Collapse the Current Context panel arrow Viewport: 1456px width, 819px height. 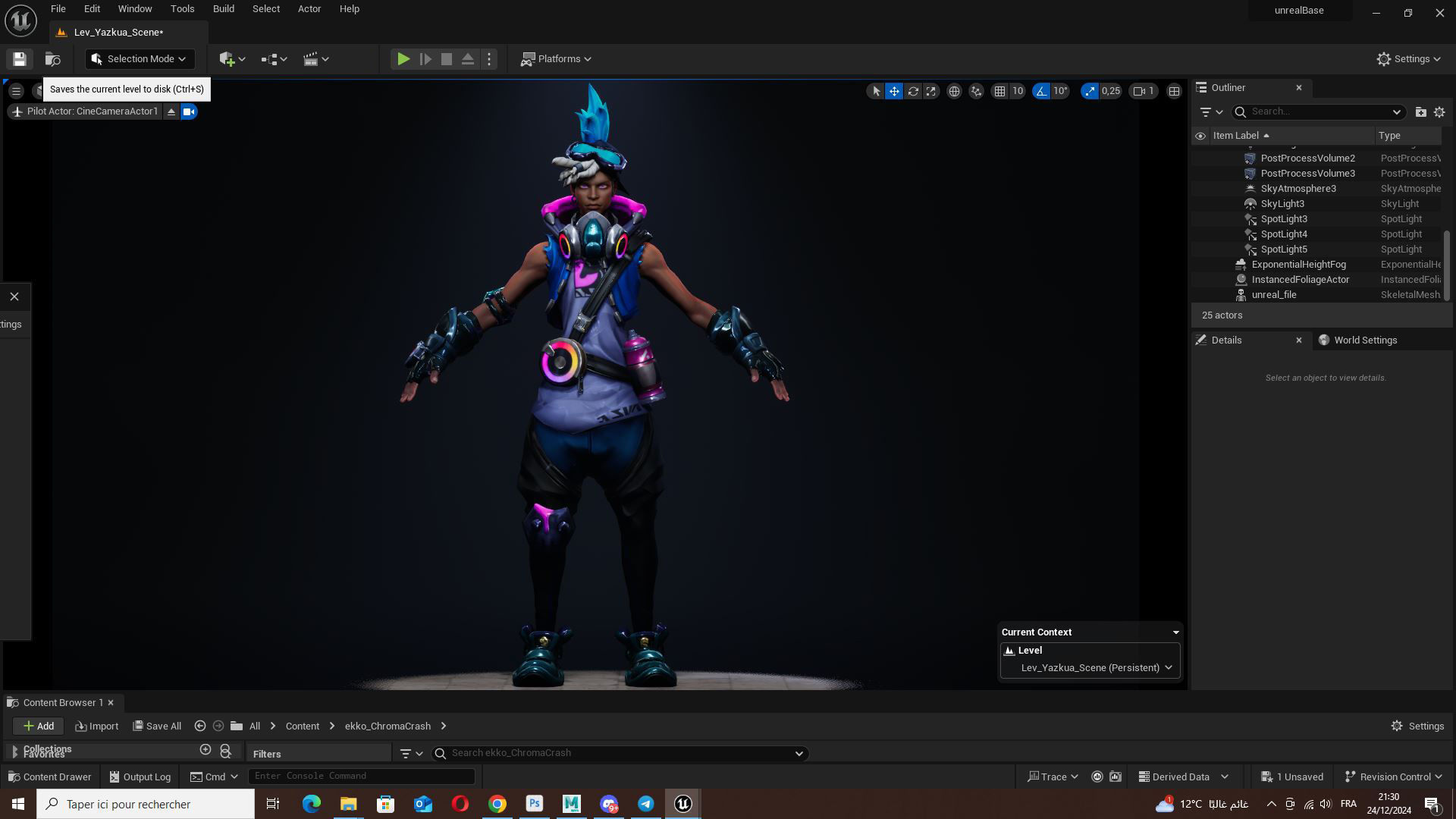coord(1175,632)
